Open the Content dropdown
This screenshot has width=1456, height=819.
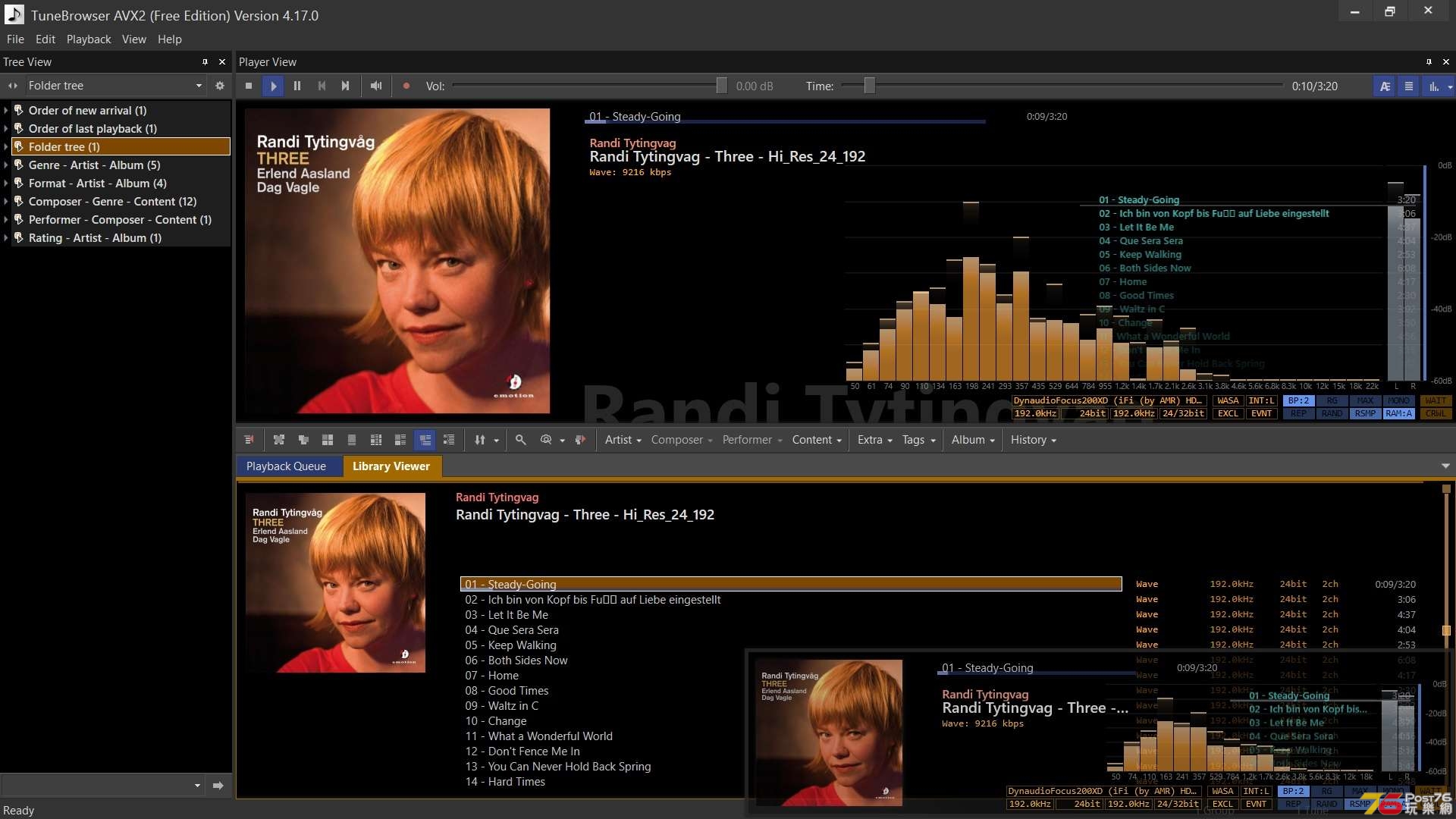point(817,440)
